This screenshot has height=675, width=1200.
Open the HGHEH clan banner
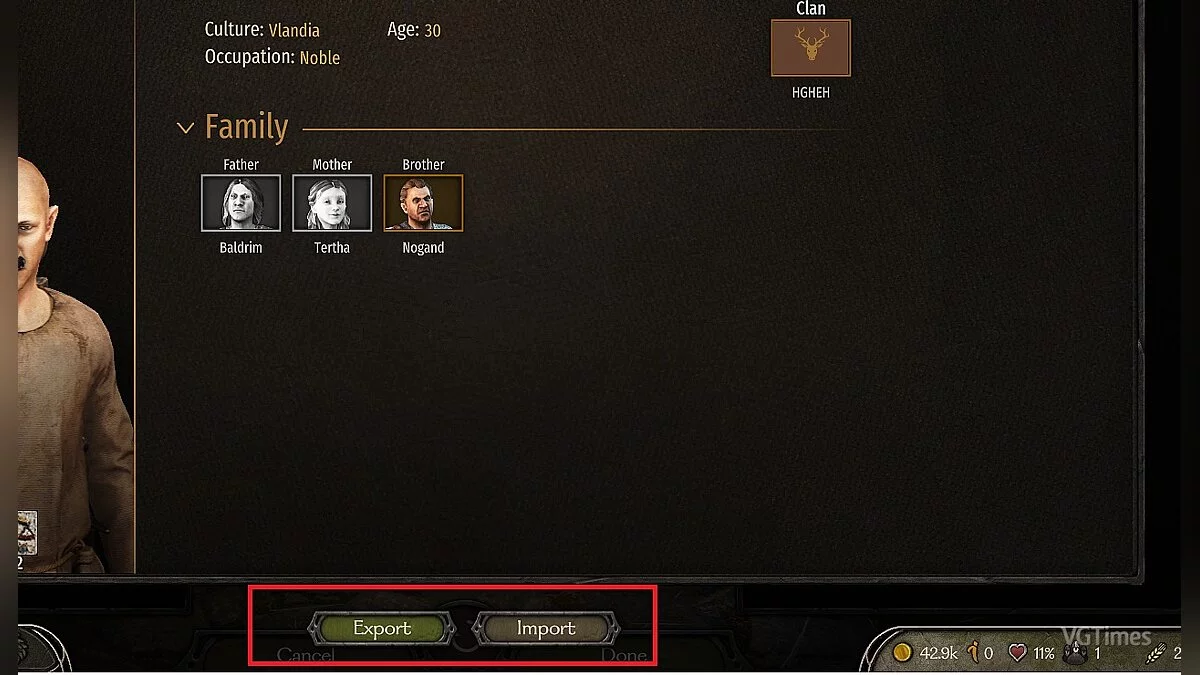click(x=811, y=48)
